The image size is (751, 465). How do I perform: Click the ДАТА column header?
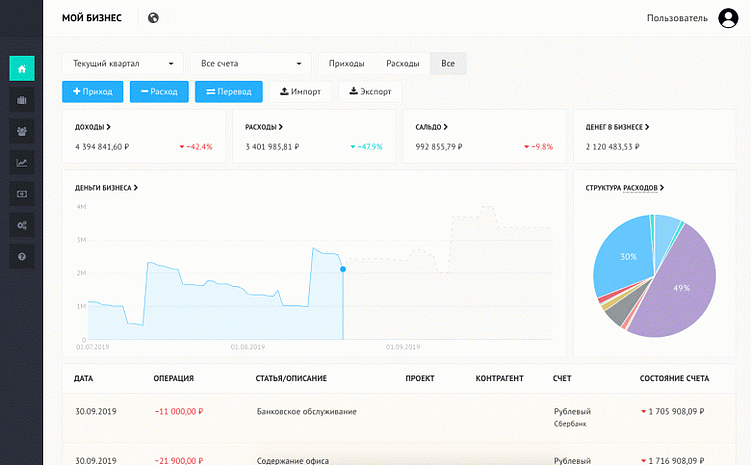[83, 378]
